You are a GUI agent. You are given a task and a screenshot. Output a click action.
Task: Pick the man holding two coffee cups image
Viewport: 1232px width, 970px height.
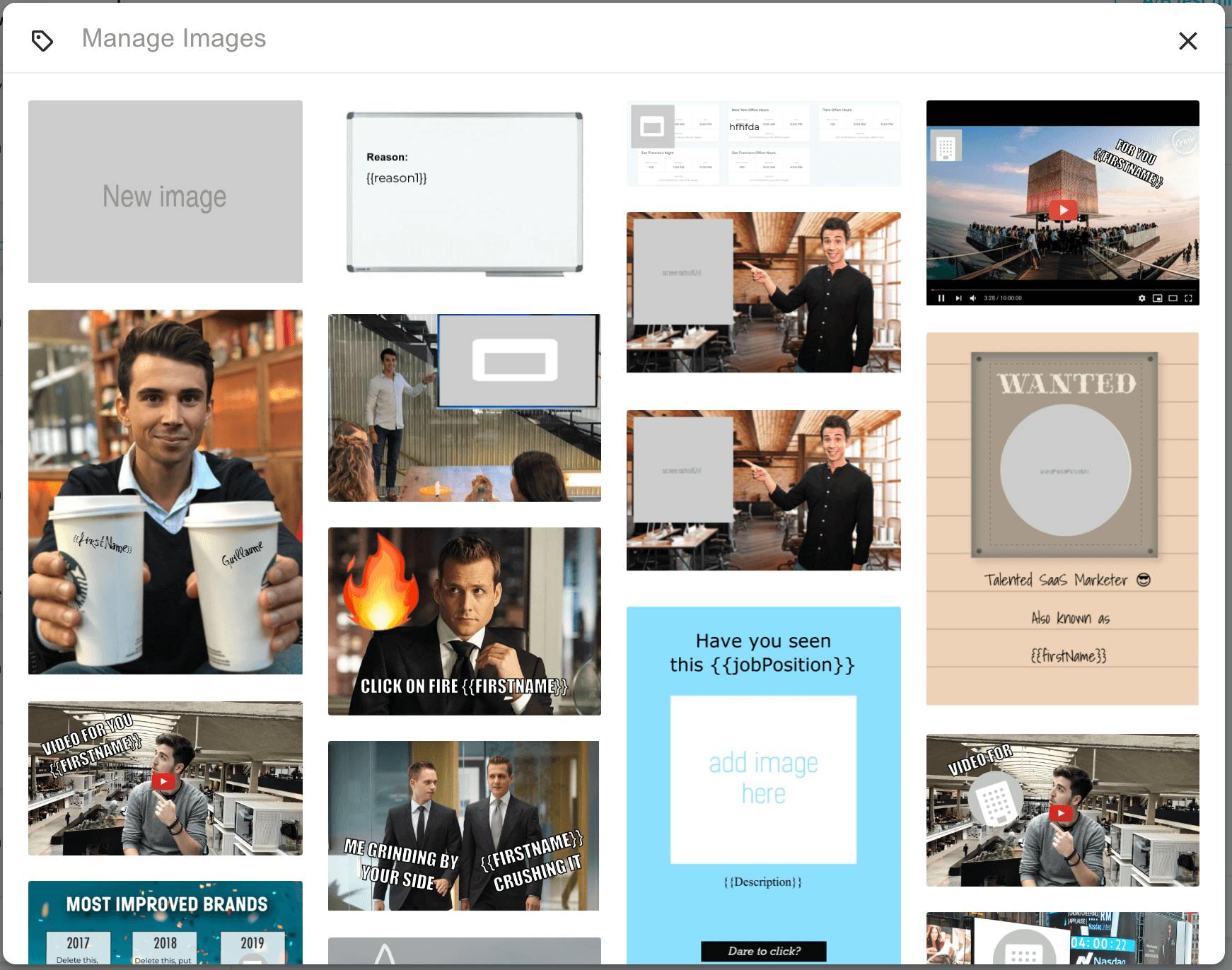click(x=165, y=492)
